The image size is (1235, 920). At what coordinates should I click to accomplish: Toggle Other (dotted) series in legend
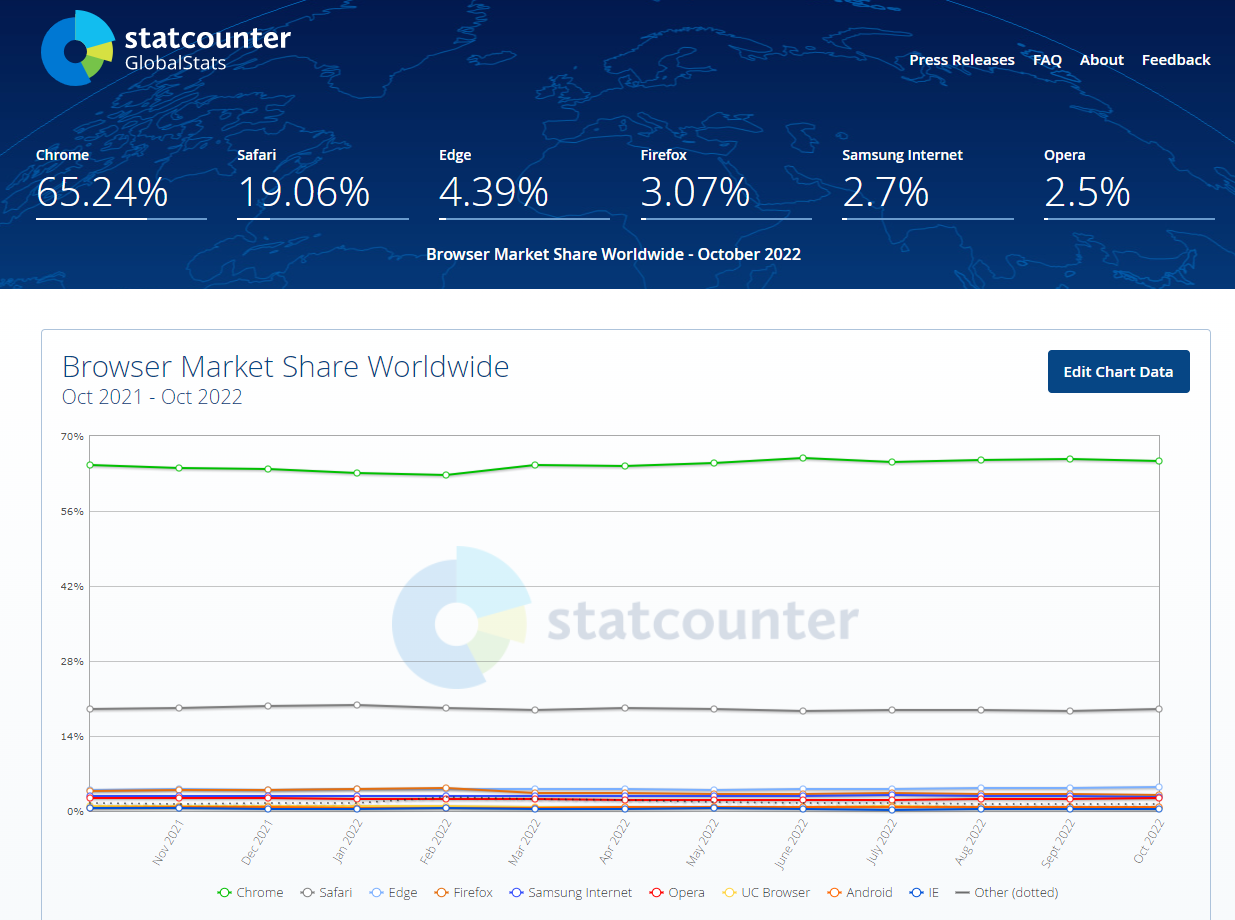pyautogui.click(x=1007, y=892)
